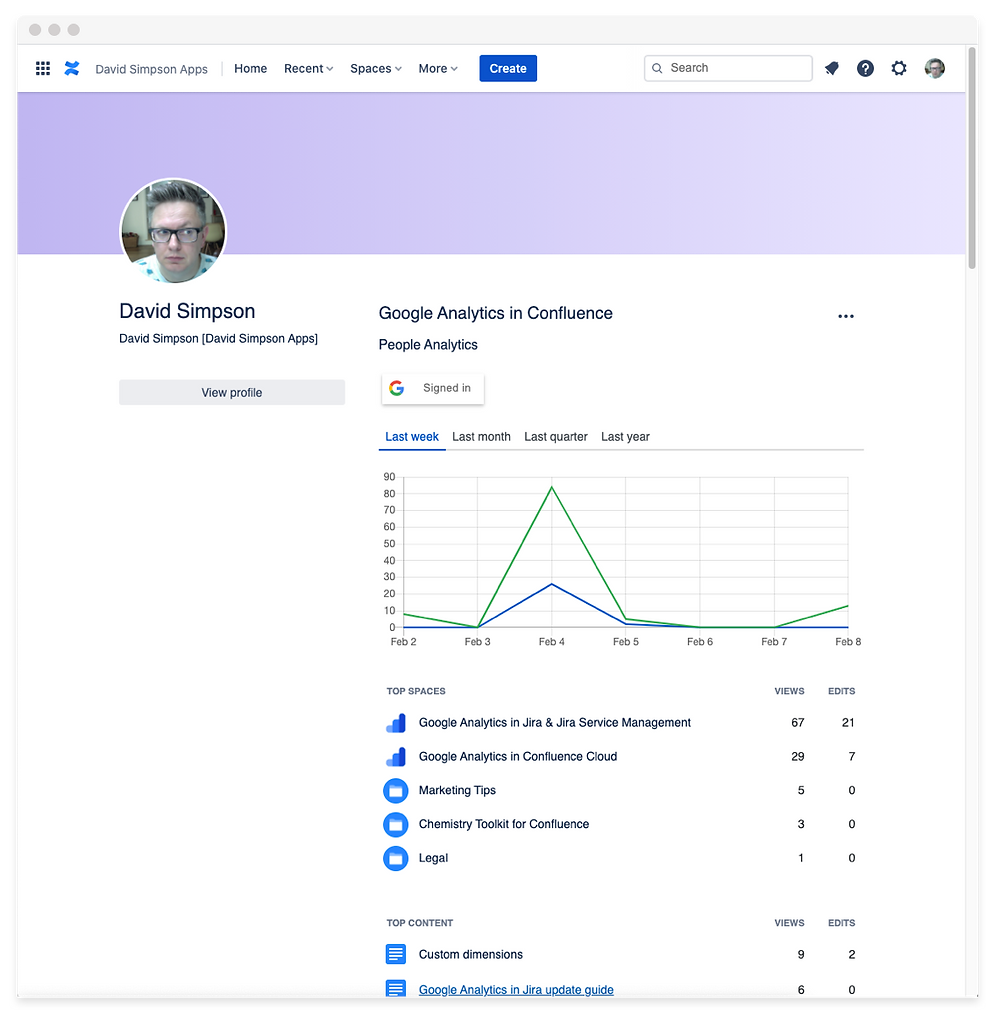Click views value 67 in Top Spaces

tap(798, 723)
